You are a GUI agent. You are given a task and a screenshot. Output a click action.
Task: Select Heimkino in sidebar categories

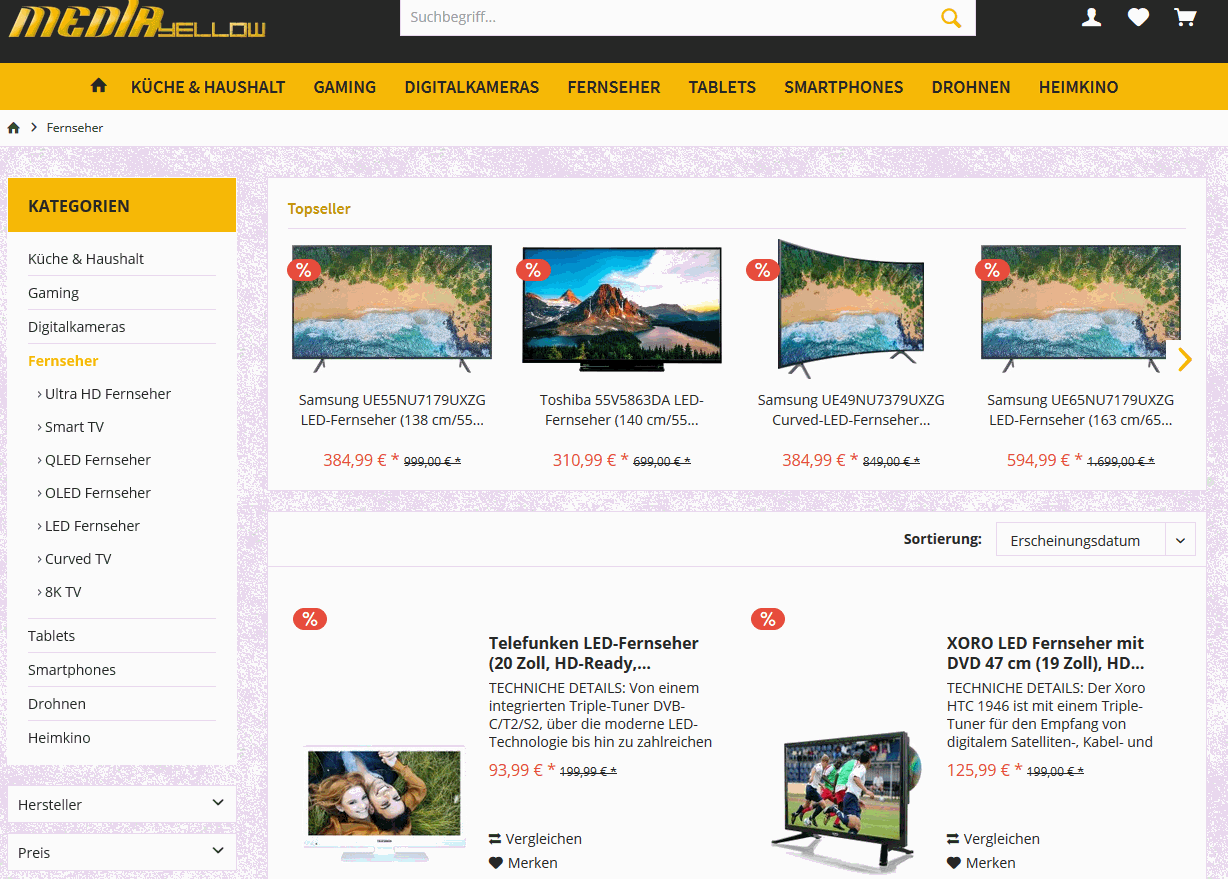(59, 738)
